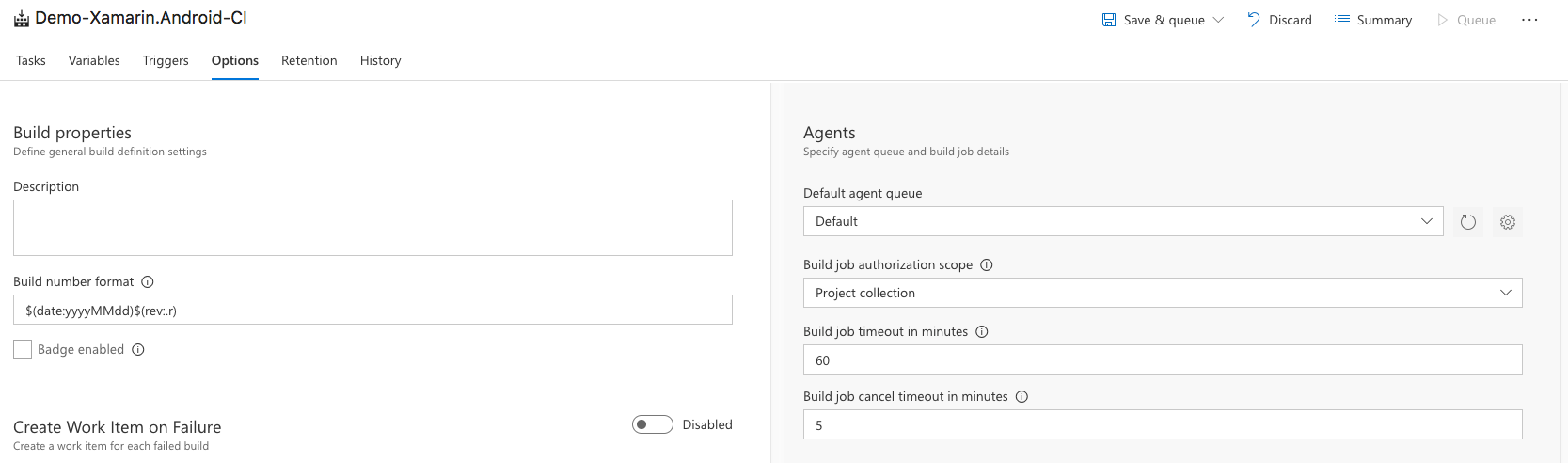
Task: Open the more actions ellipsis menu
Action: point(1529,20)
